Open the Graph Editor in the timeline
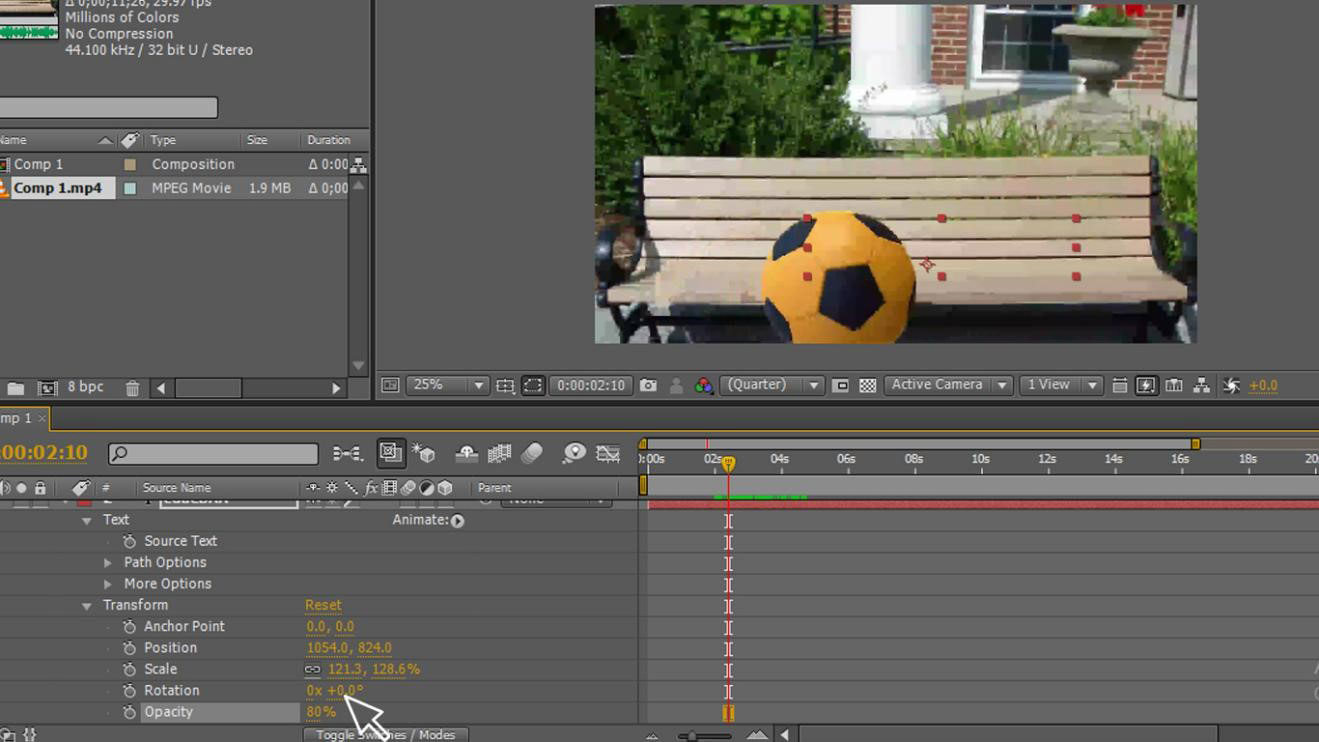 (x=608, y=454)
